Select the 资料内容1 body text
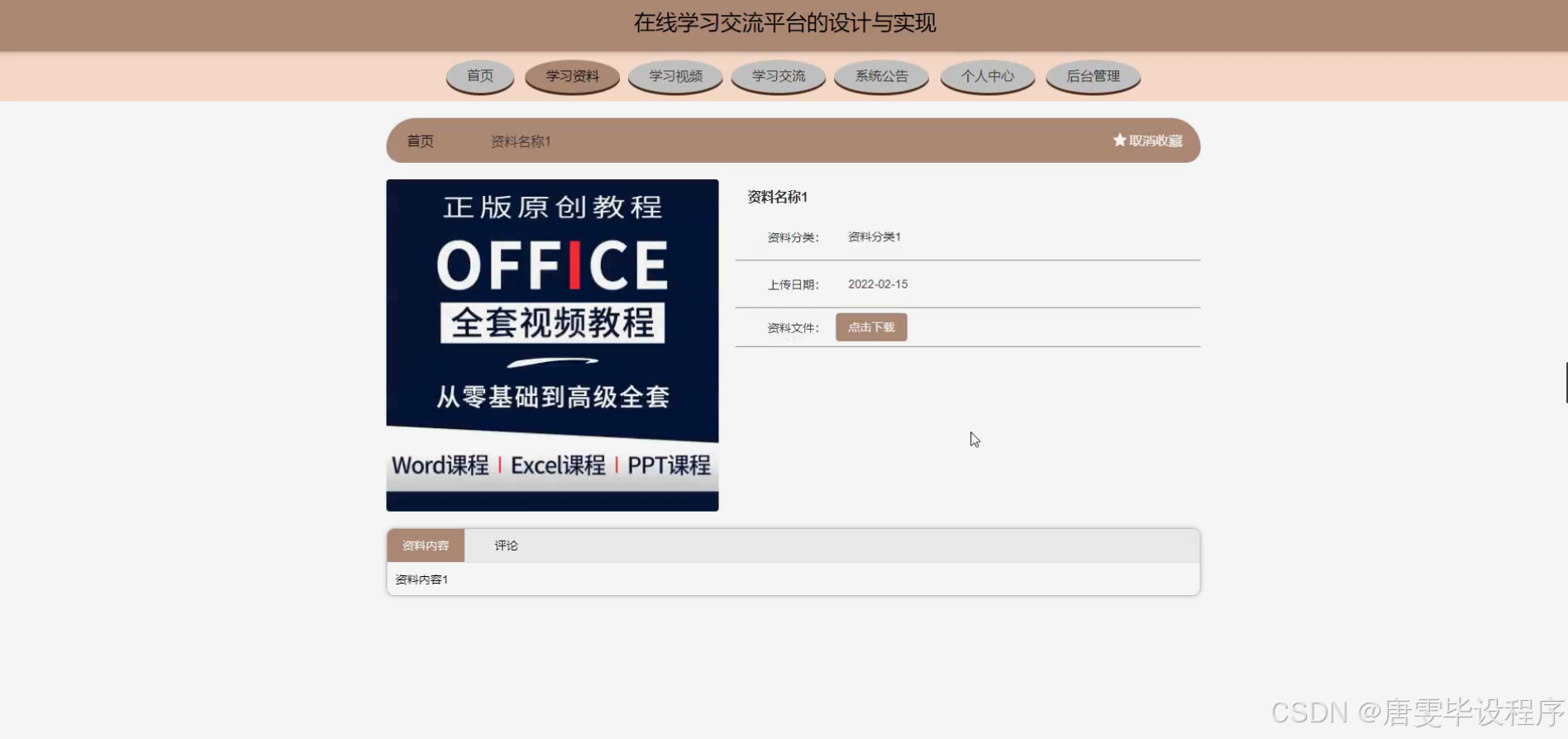This screenshot has width=1568, height=739. 422,579
